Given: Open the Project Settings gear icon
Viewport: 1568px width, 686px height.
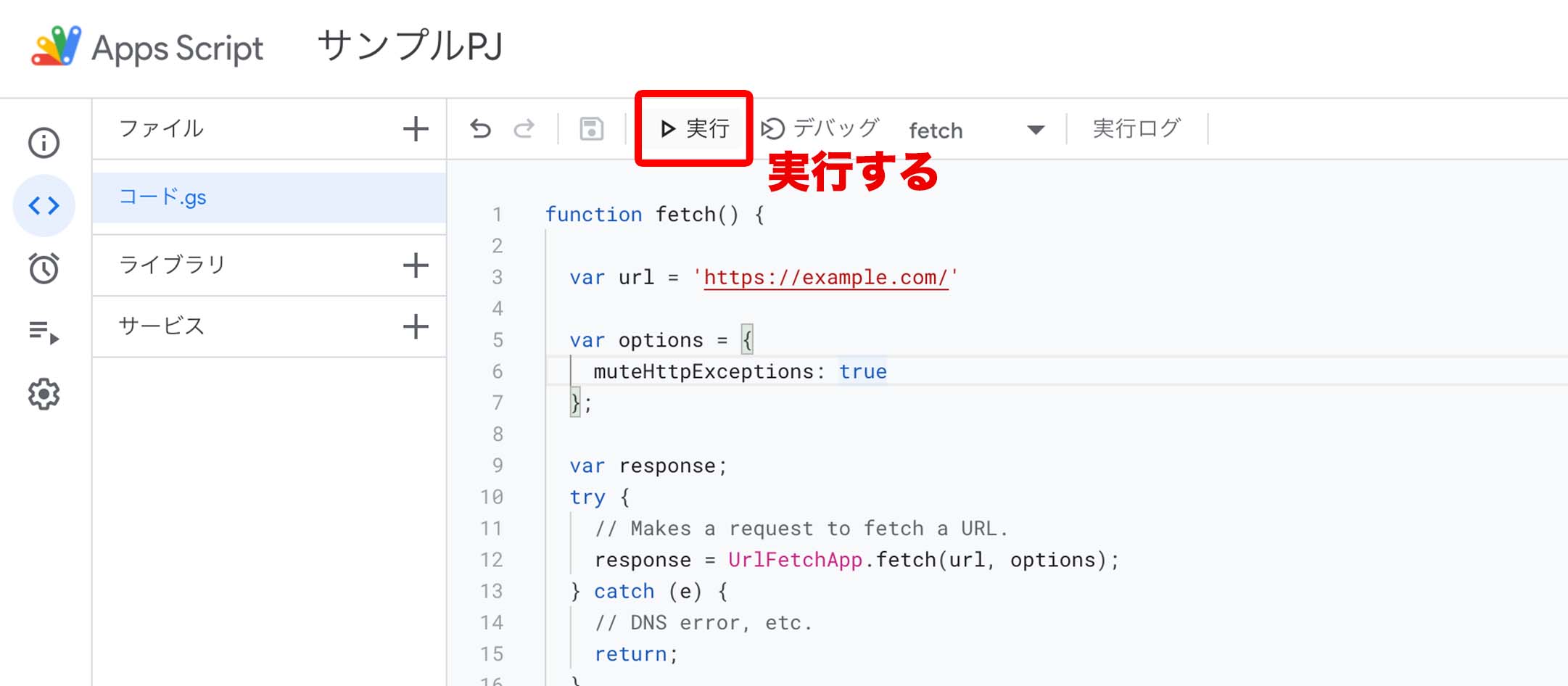Looking at the screenshot, I should (44, 394).
